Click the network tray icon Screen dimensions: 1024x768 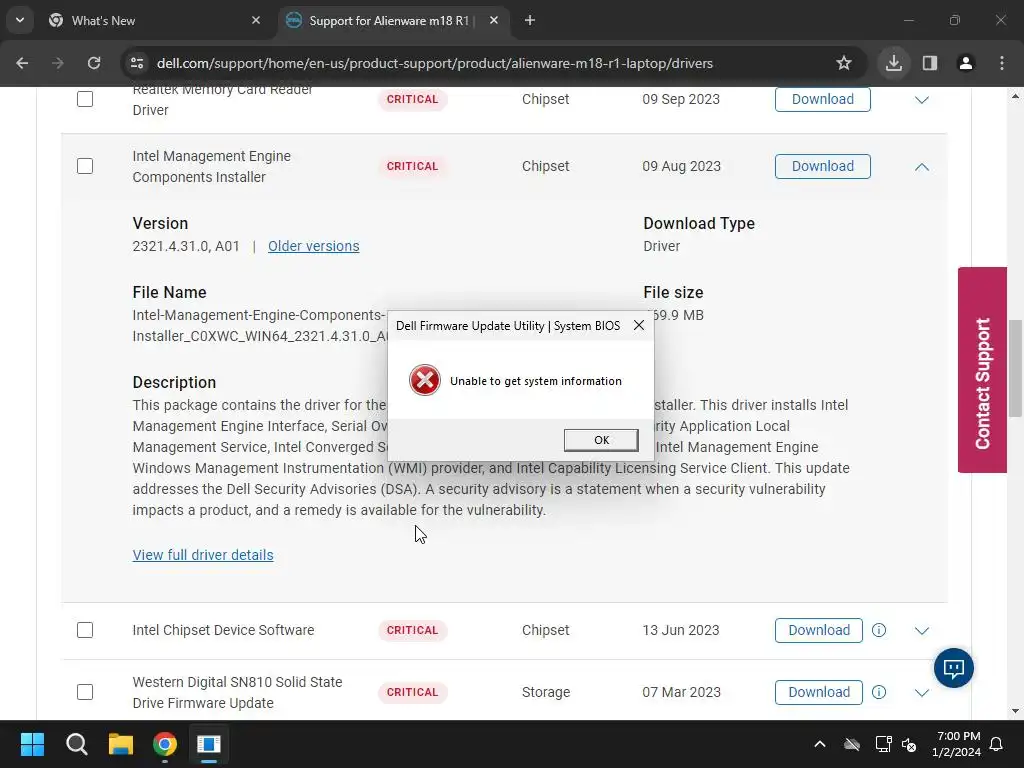point(883,744)
